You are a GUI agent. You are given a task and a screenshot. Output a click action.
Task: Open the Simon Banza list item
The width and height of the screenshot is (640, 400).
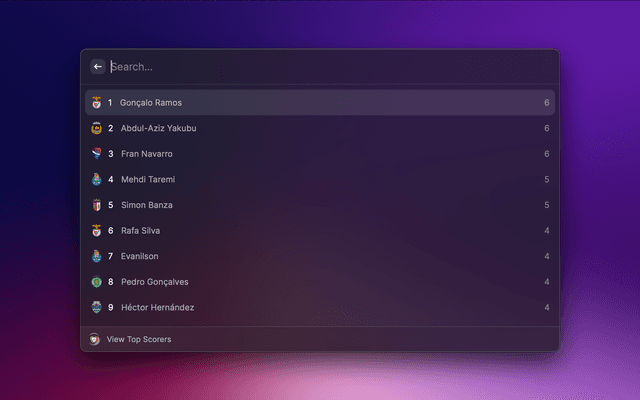click(x=320, y=205)
